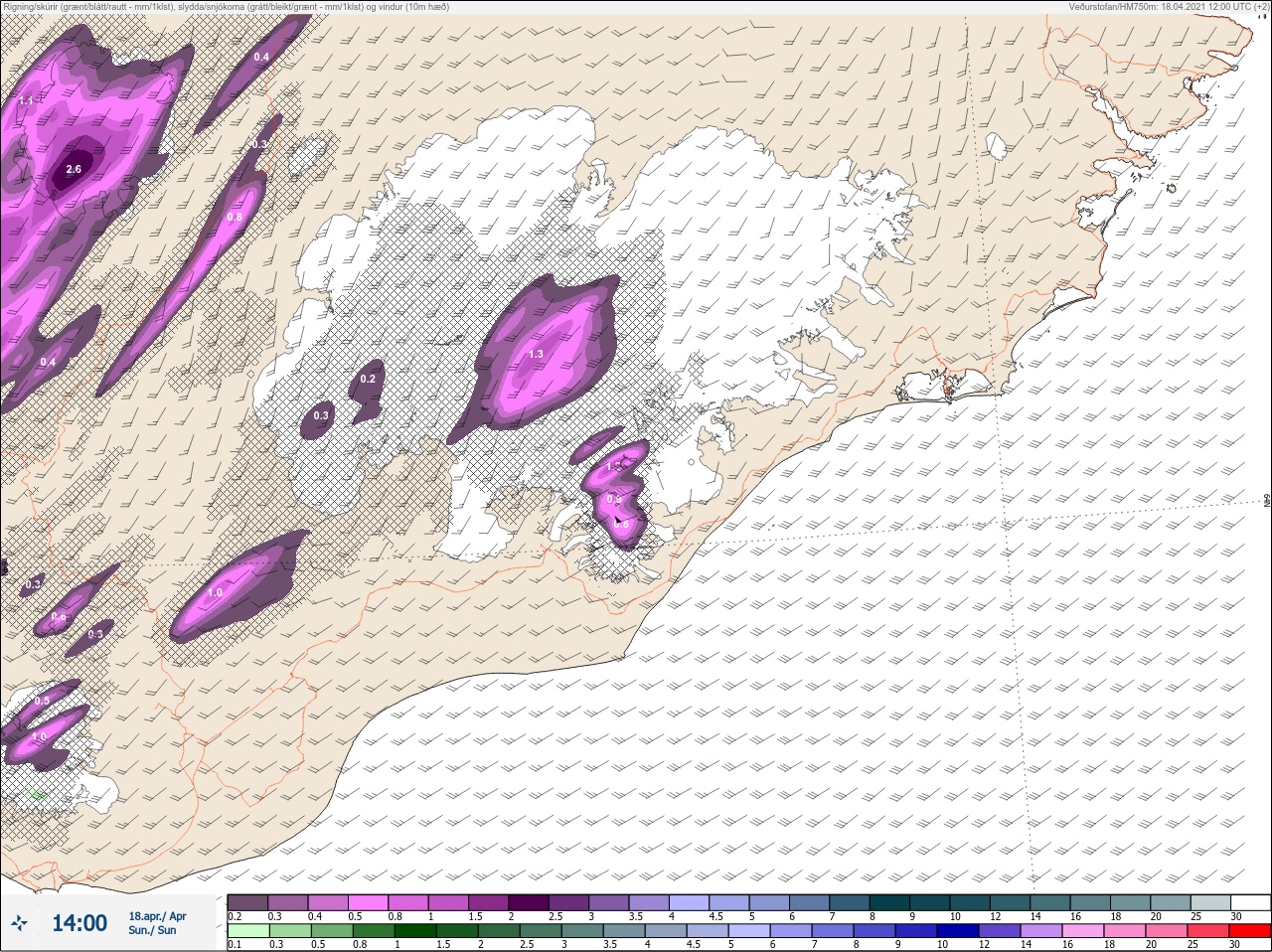The width and height of the screenshot is (1272, 952).
Task: Pick the light lavender 4 swatch in upper legend
Action: (x=689, y=902)
